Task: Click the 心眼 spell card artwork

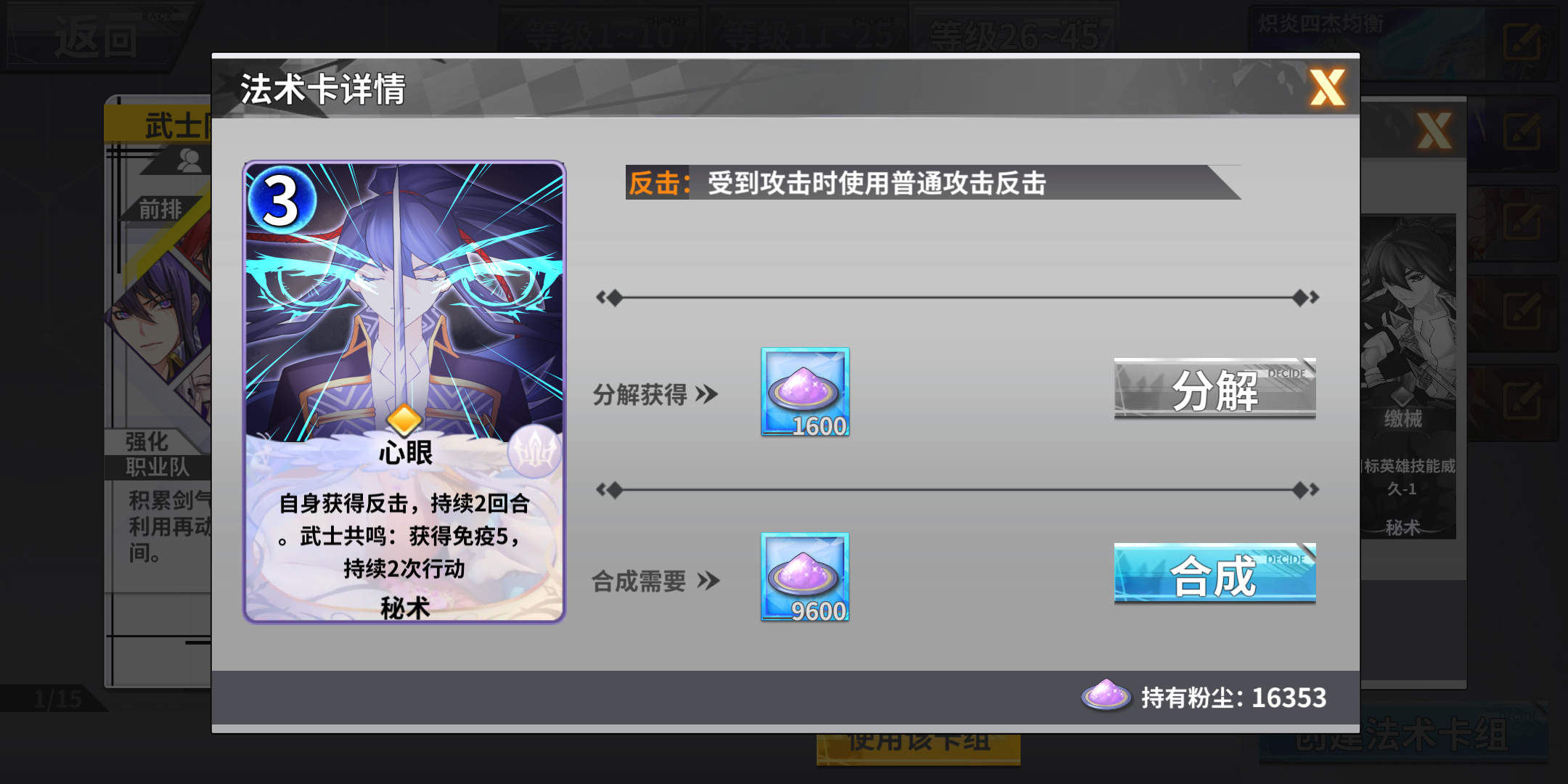Action: 404,392
